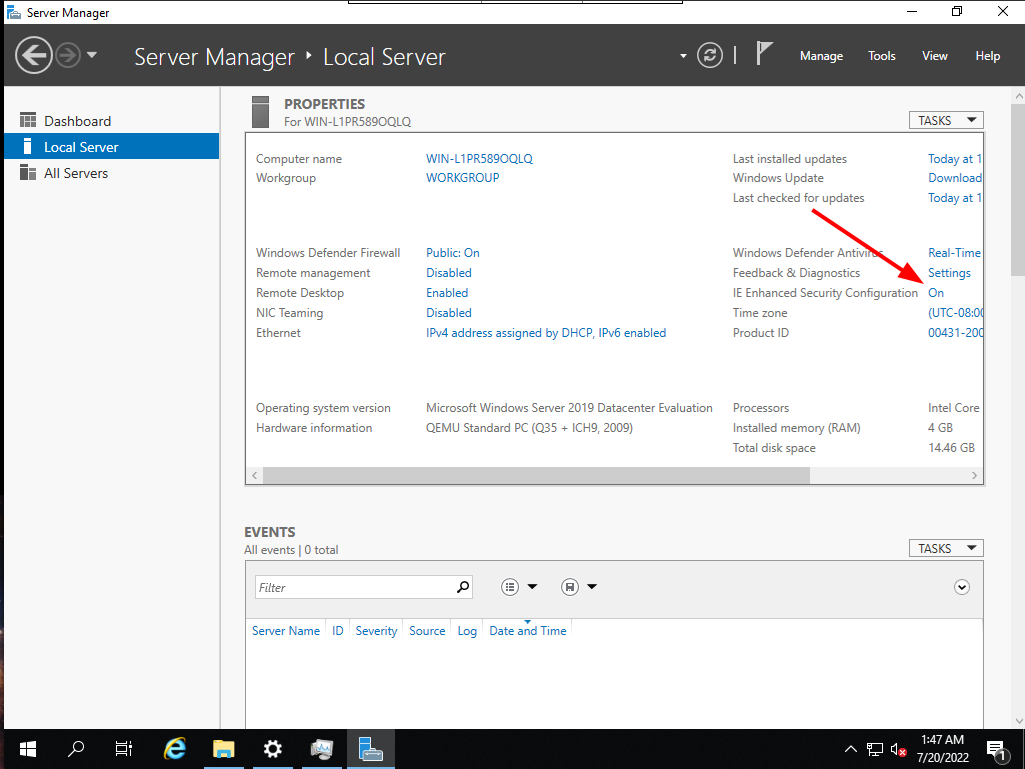
Task: Click the main vertical scrollbar thumb
Action: [x=1018, y=190]
